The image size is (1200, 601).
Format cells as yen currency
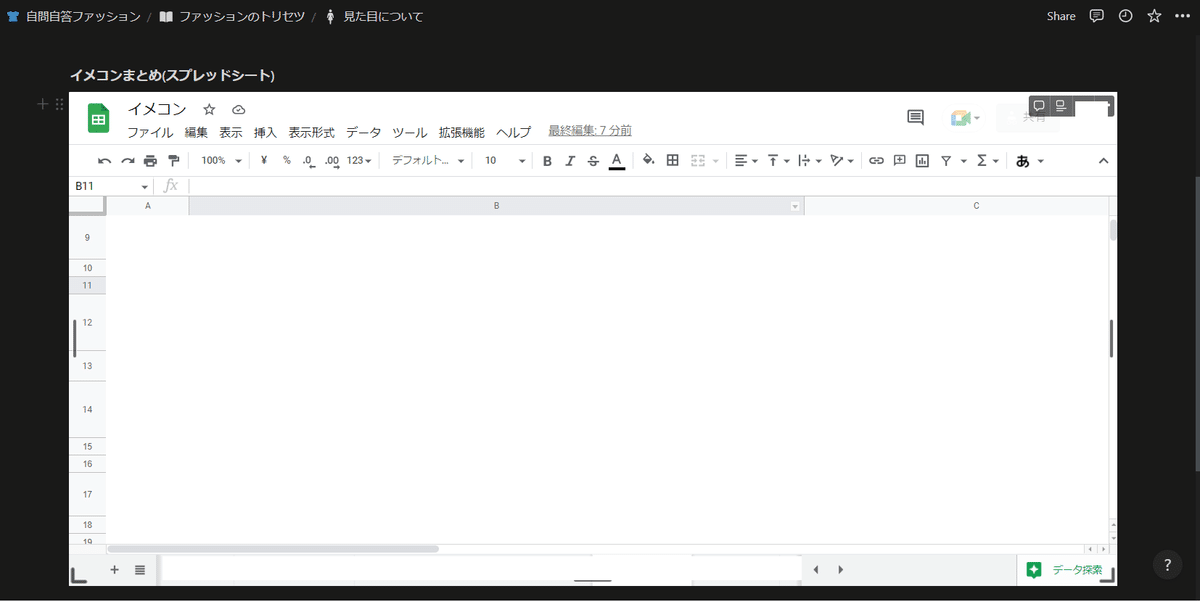263,160
